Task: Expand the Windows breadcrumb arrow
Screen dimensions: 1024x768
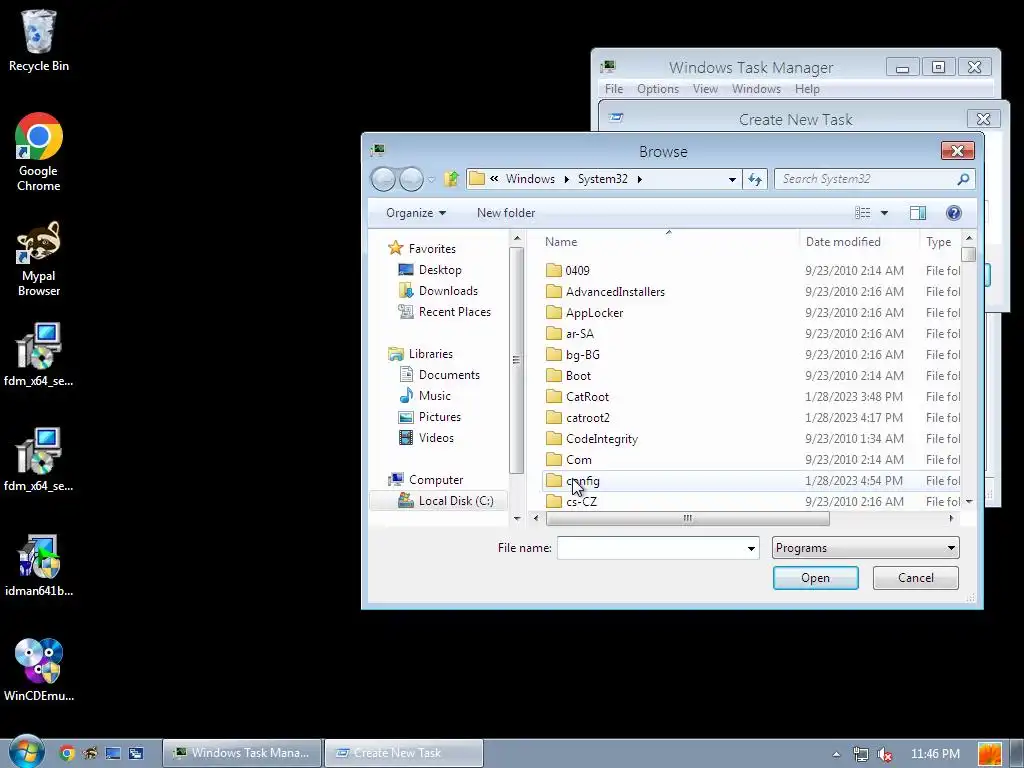Action: point(566,179)
